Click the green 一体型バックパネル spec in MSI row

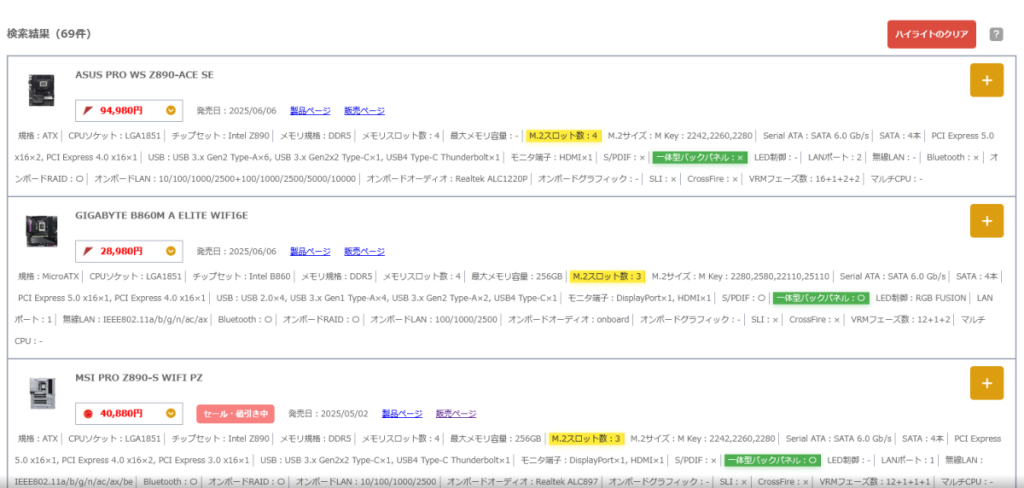773,460
